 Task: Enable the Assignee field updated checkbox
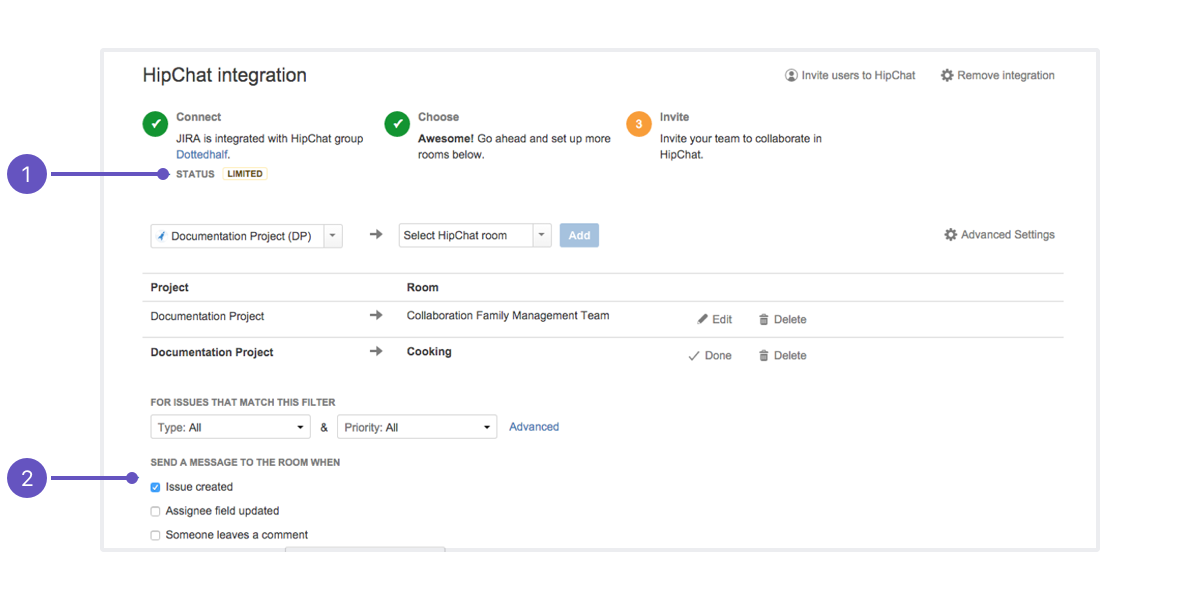155,511
